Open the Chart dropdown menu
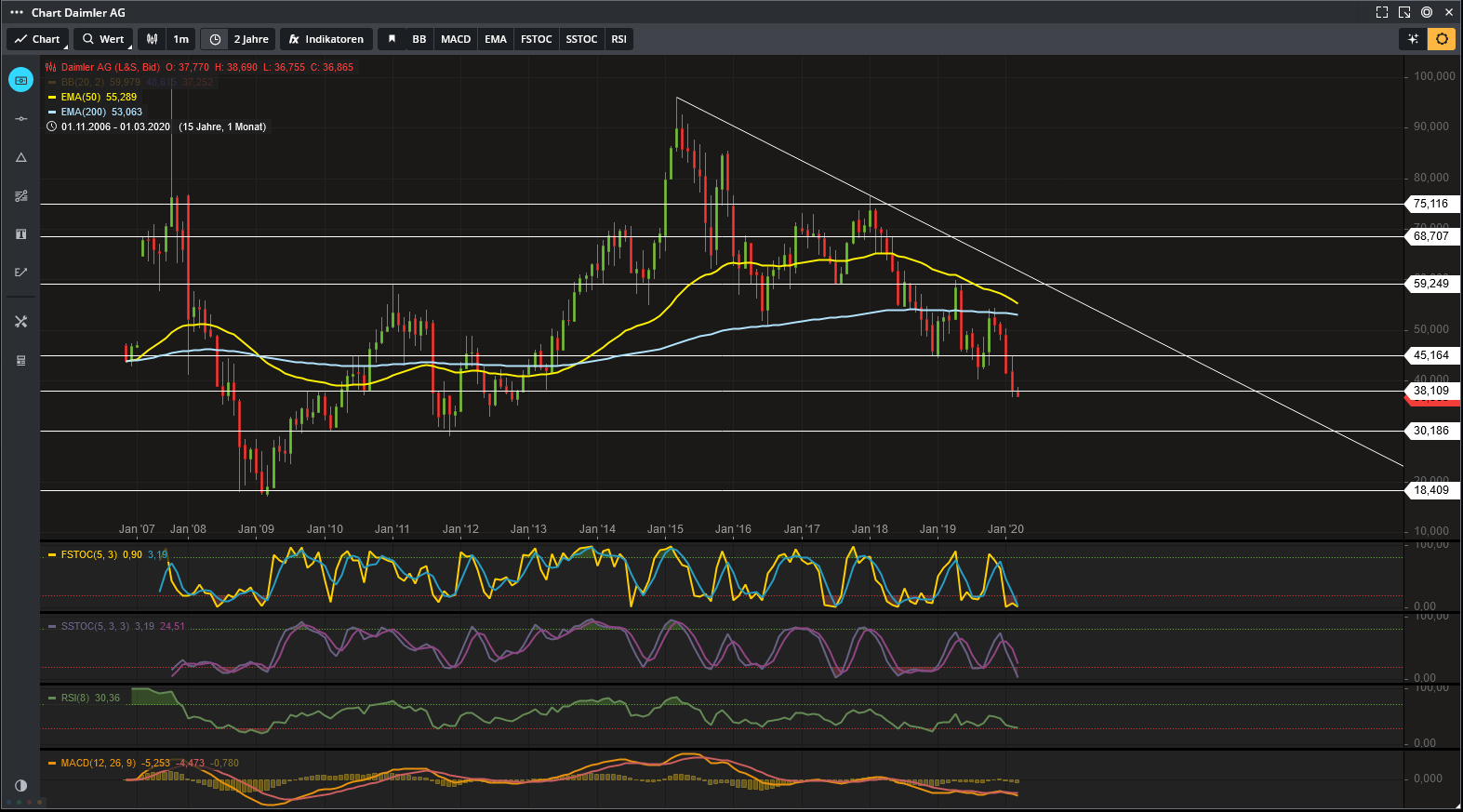1463x812 pixels. [37, 39]
